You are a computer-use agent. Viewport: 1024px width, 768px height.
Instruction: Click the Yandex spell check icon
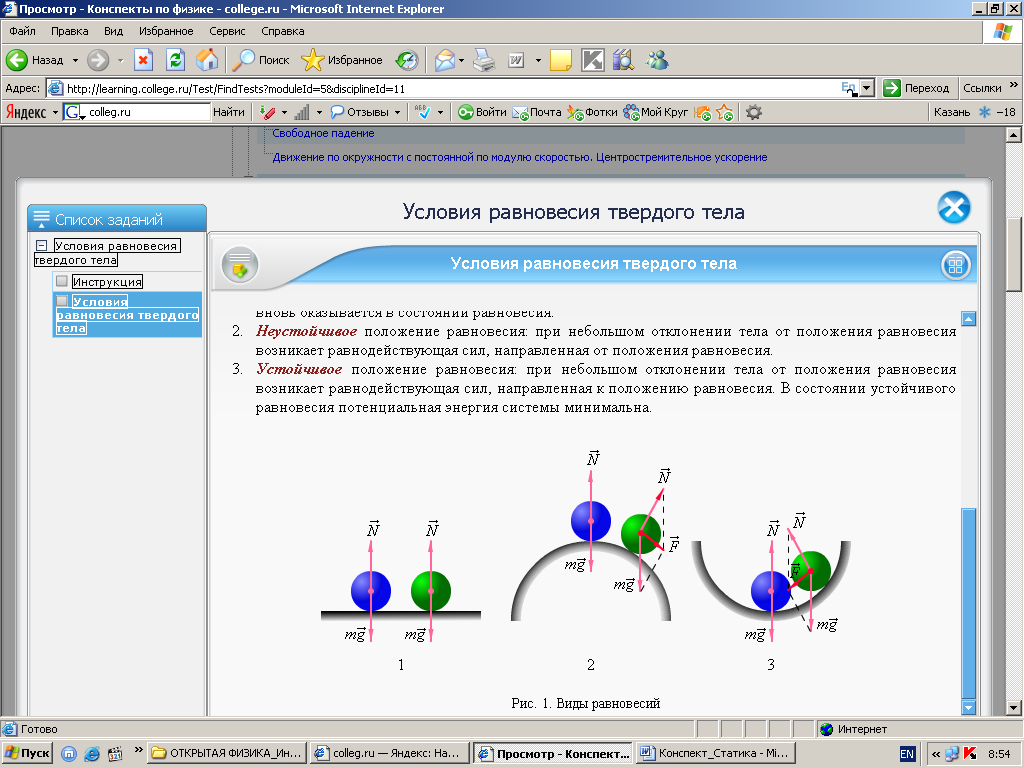point(423,112)
